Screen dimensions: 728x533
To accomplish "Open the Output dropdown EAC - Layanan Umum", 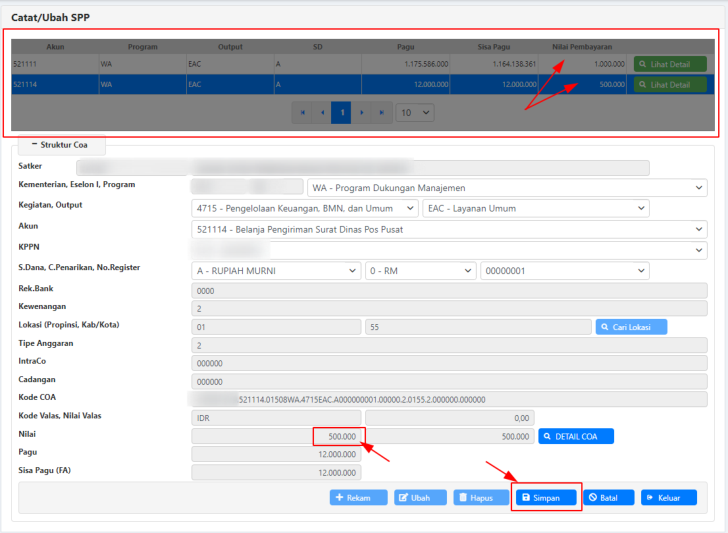I will pyautogui.click(x=536, y=208).
